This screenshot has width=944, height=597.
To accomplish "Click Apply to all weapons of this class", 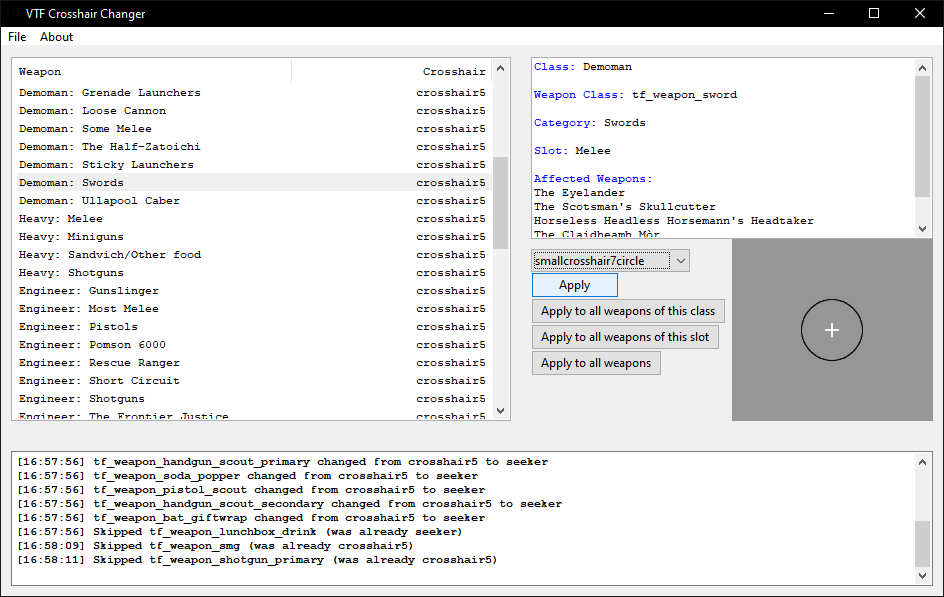I will pyautogui.click(x=628, y=311).
